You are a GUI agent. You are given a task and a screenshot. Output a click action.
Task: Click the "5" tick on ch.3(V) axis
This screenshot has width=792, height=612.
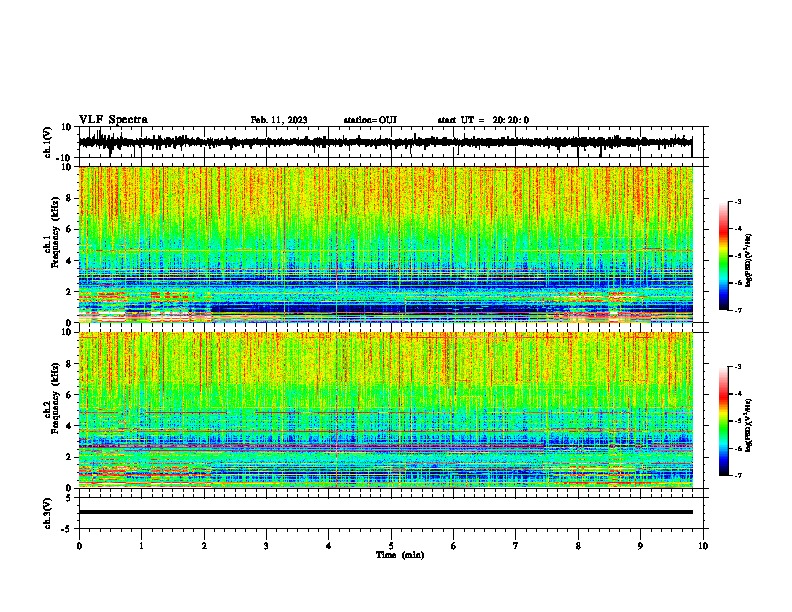click(x=69, y=497)
